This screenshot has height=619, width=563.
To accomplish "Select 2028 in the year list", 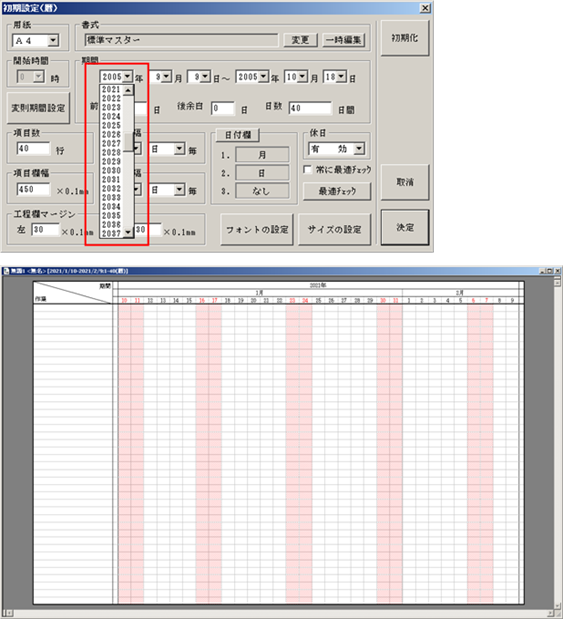I will (111, 152).
